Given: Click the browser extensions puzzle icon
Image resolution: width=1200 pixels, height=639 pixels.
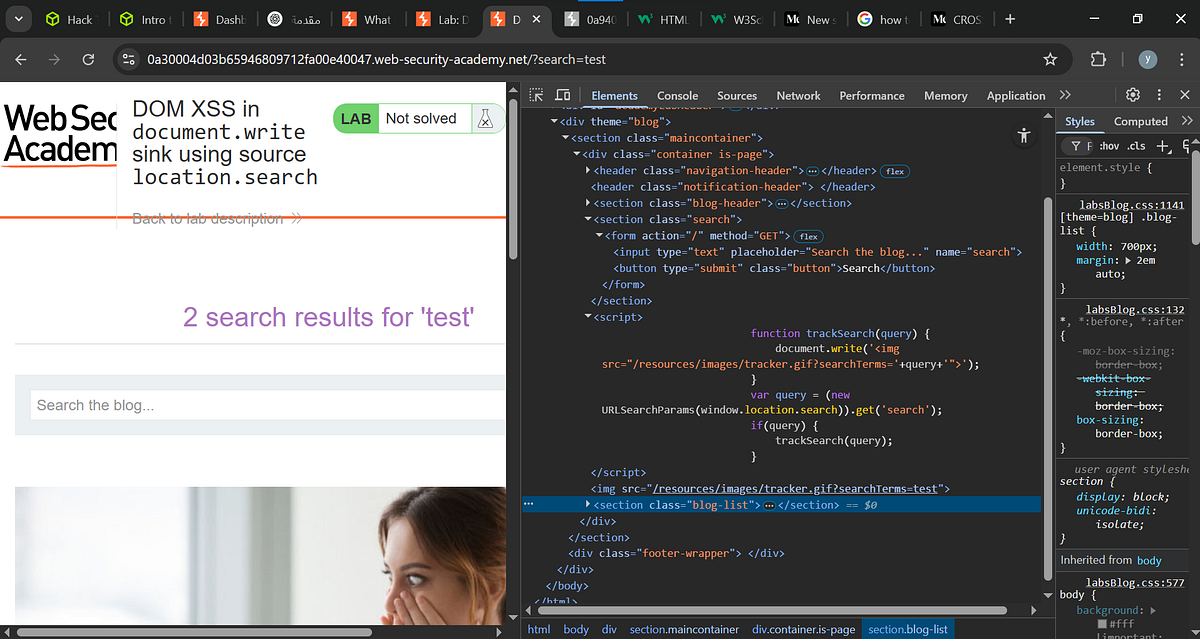Looking at the screenshot, I should [x=1097, y=59].
